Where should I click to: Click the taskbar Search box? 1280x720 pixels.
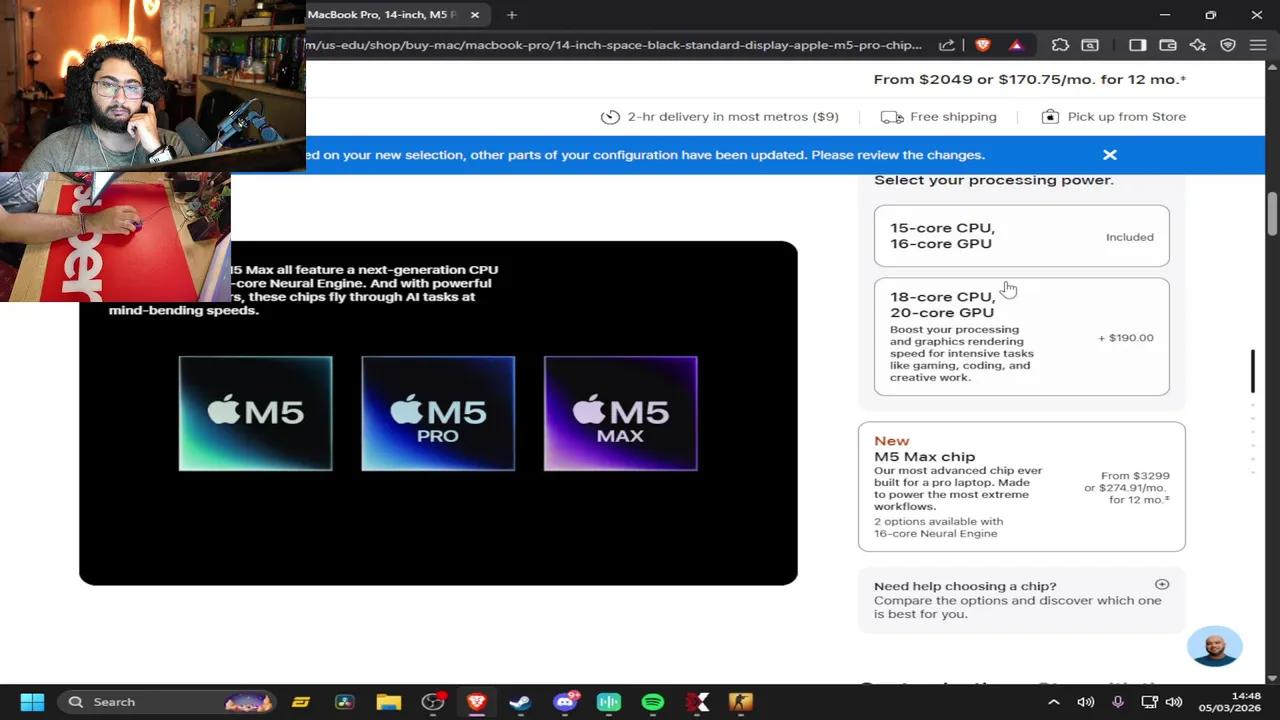click(166, 702)
